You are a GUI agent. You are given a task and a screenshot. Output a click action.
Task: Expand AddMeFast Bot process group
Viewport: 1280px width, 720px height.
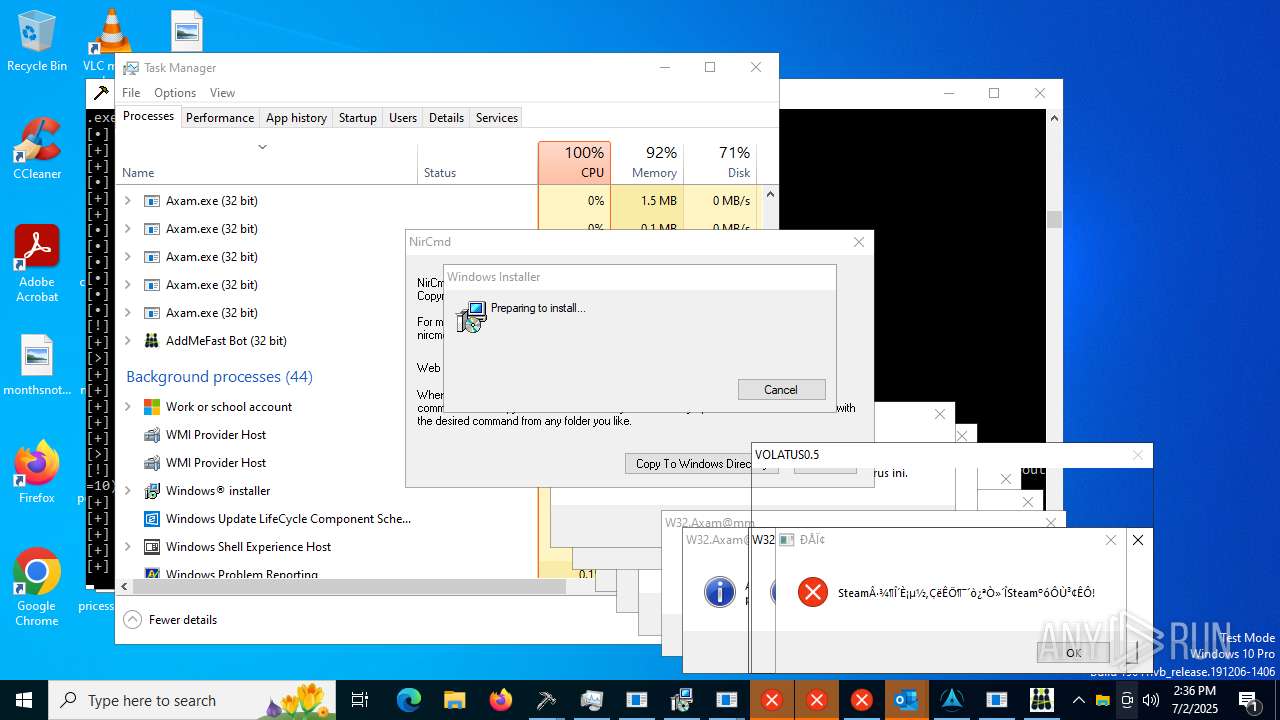pyautogui.click(x=127, y=341)
